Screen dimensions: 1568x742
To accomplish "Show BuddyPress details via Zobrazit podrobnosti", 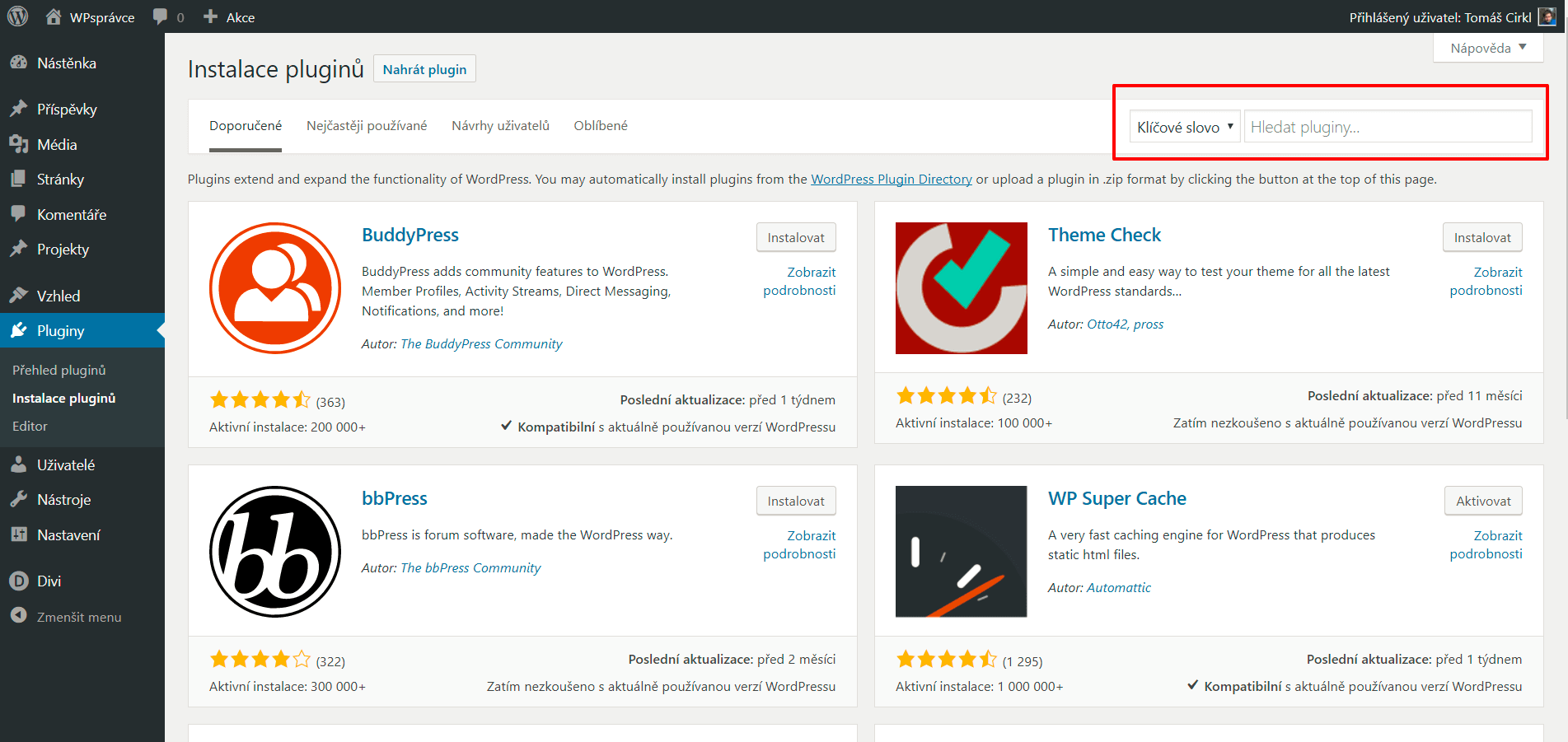I will [799, 281].
